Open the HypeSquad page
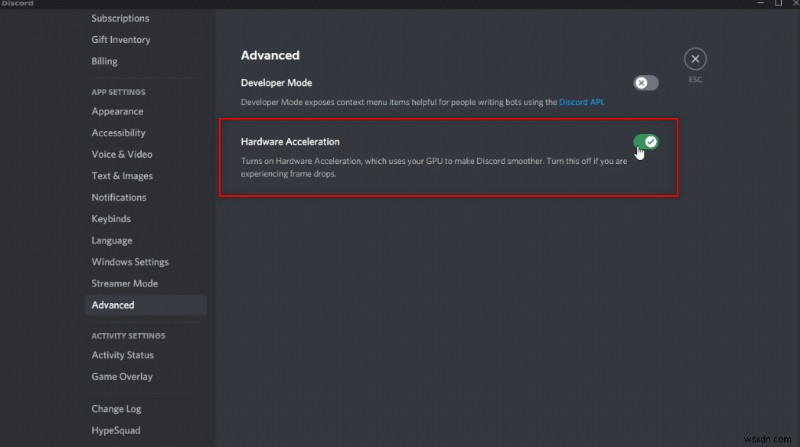Screen dimensions: 800x447 pyautogui.click(x=115, y=431)
